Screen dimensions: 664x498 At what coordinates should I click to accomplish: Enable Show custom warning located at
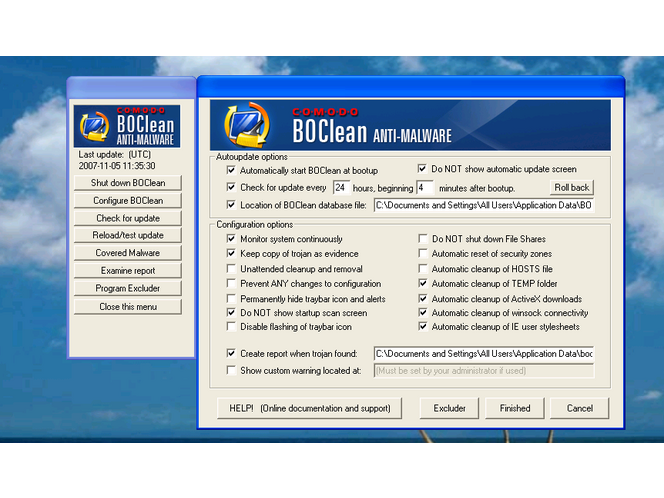coord(231,370)
